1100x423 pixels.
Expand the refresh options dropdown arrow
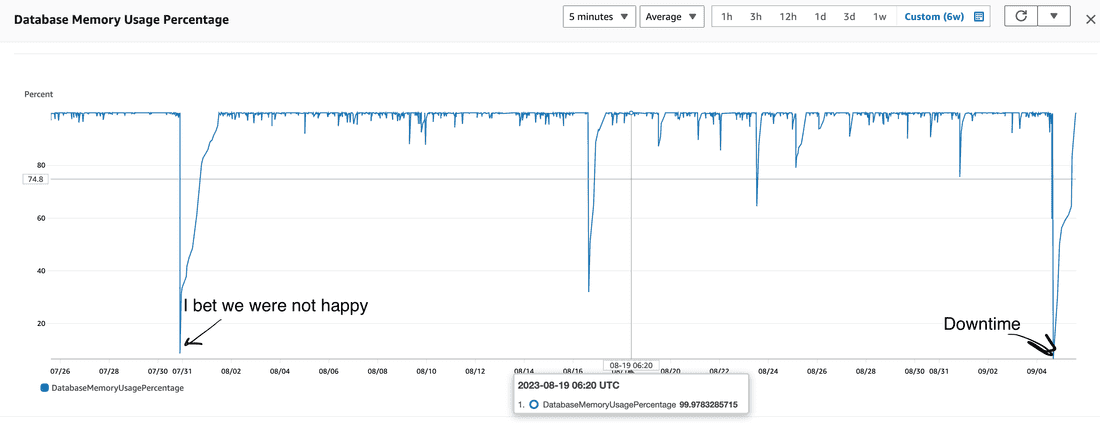1053,17
